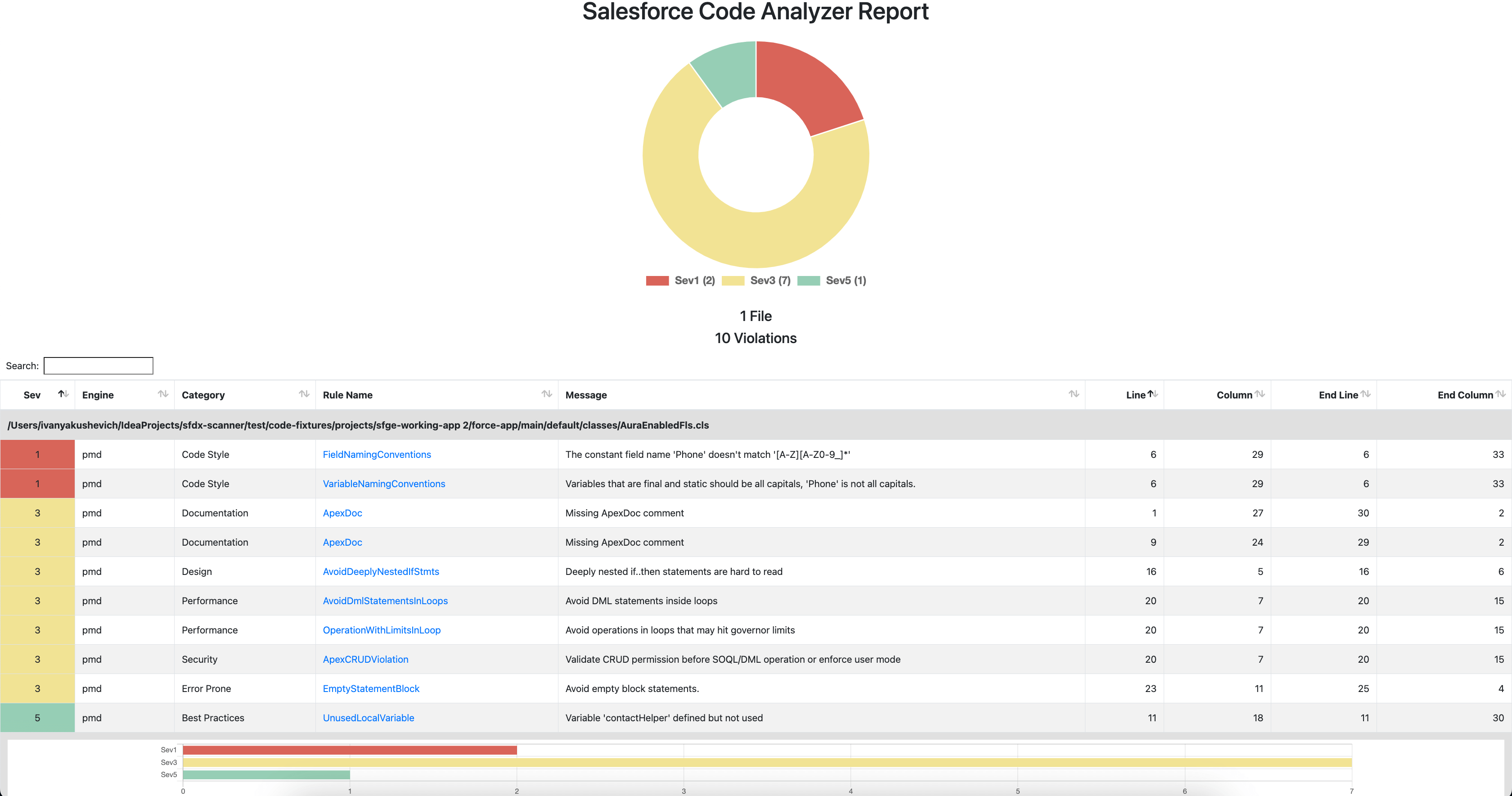Click the green Sev5 donut chart segment
This screenshot has width=1512, height=796.
pyautogui.click(x=729, y=71)
